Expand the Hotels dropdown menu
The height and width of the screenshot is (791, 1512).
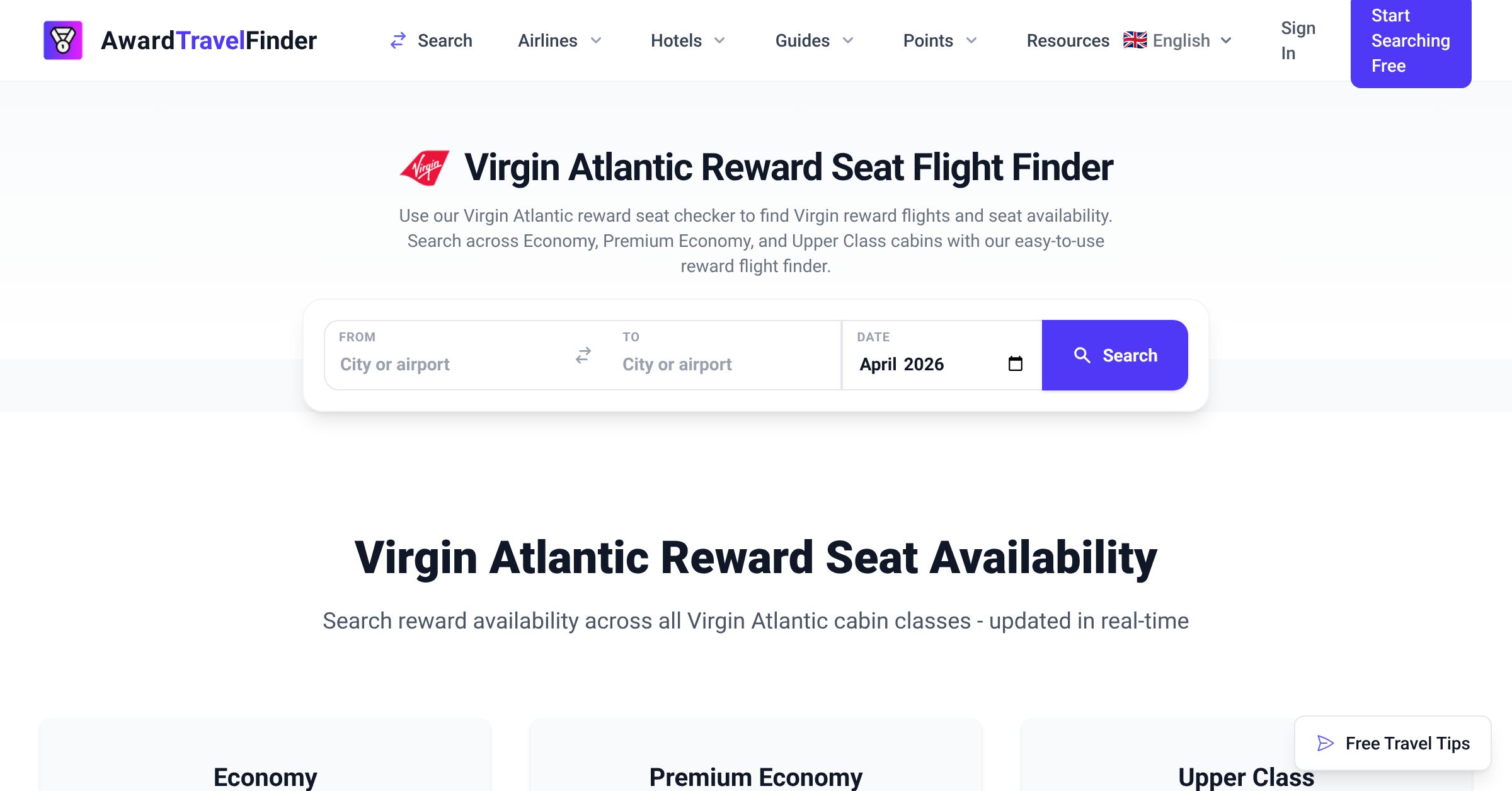click(688, 40)
